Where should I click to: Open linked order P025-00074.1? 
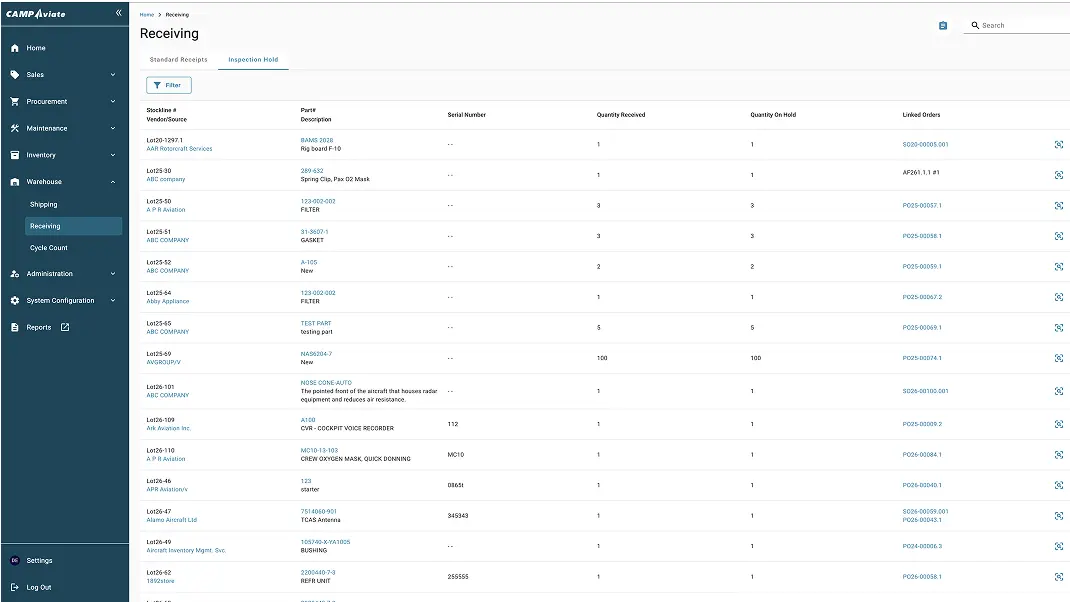[922, 358]
